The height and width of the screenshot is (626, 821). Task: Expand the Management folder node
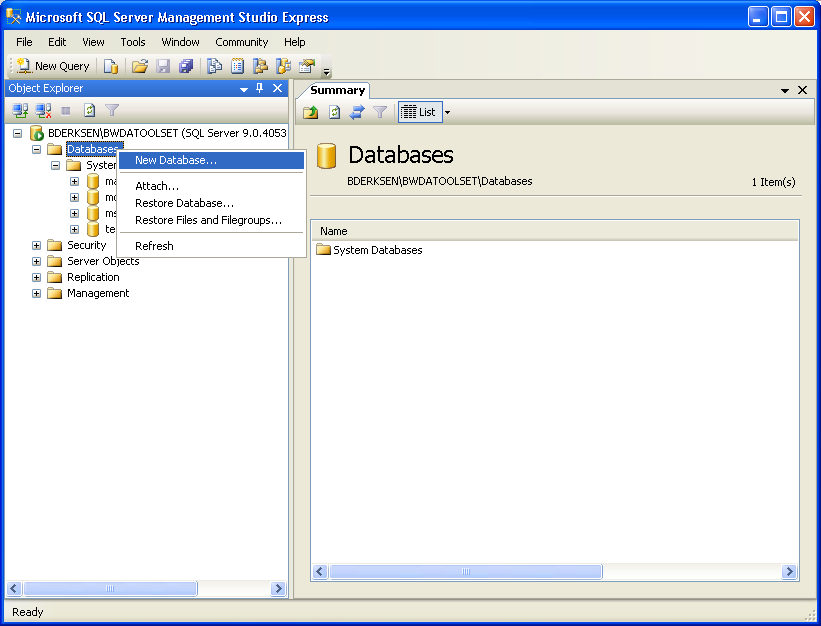37,293
